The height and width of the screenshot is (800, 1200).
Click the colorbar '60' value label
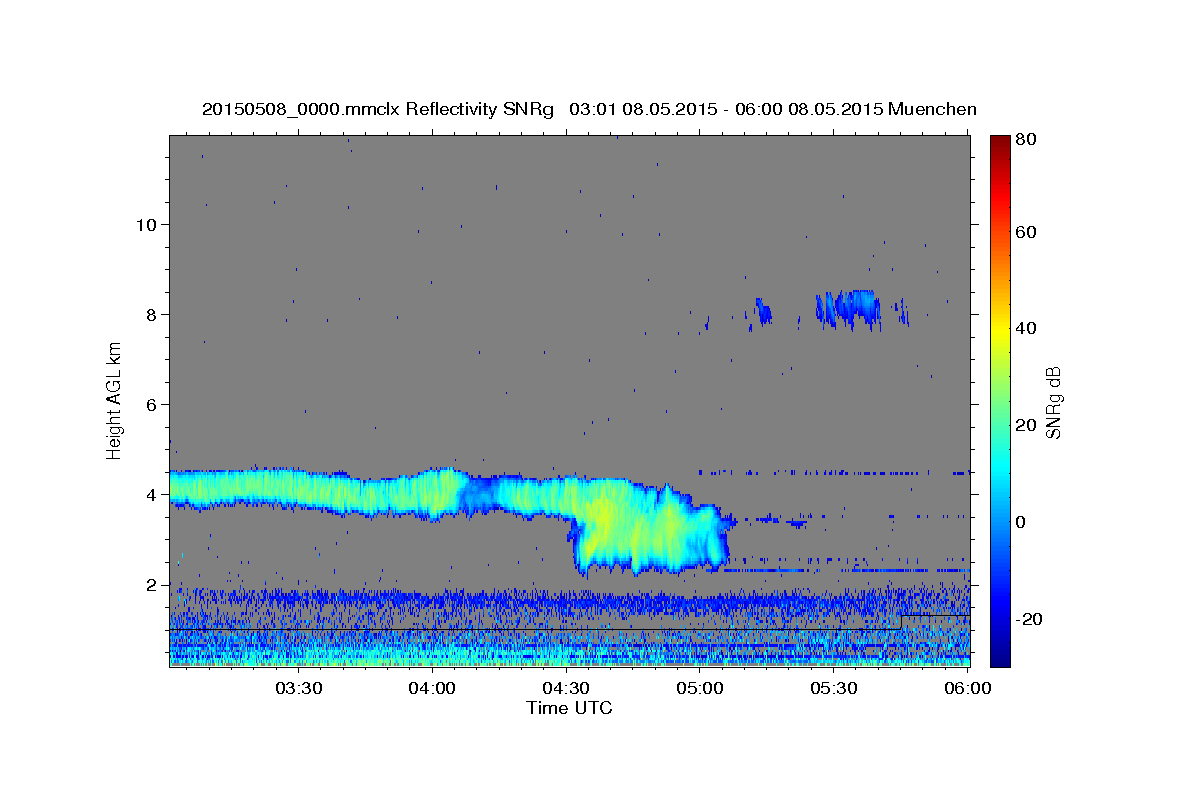(x=1025, y=232)
